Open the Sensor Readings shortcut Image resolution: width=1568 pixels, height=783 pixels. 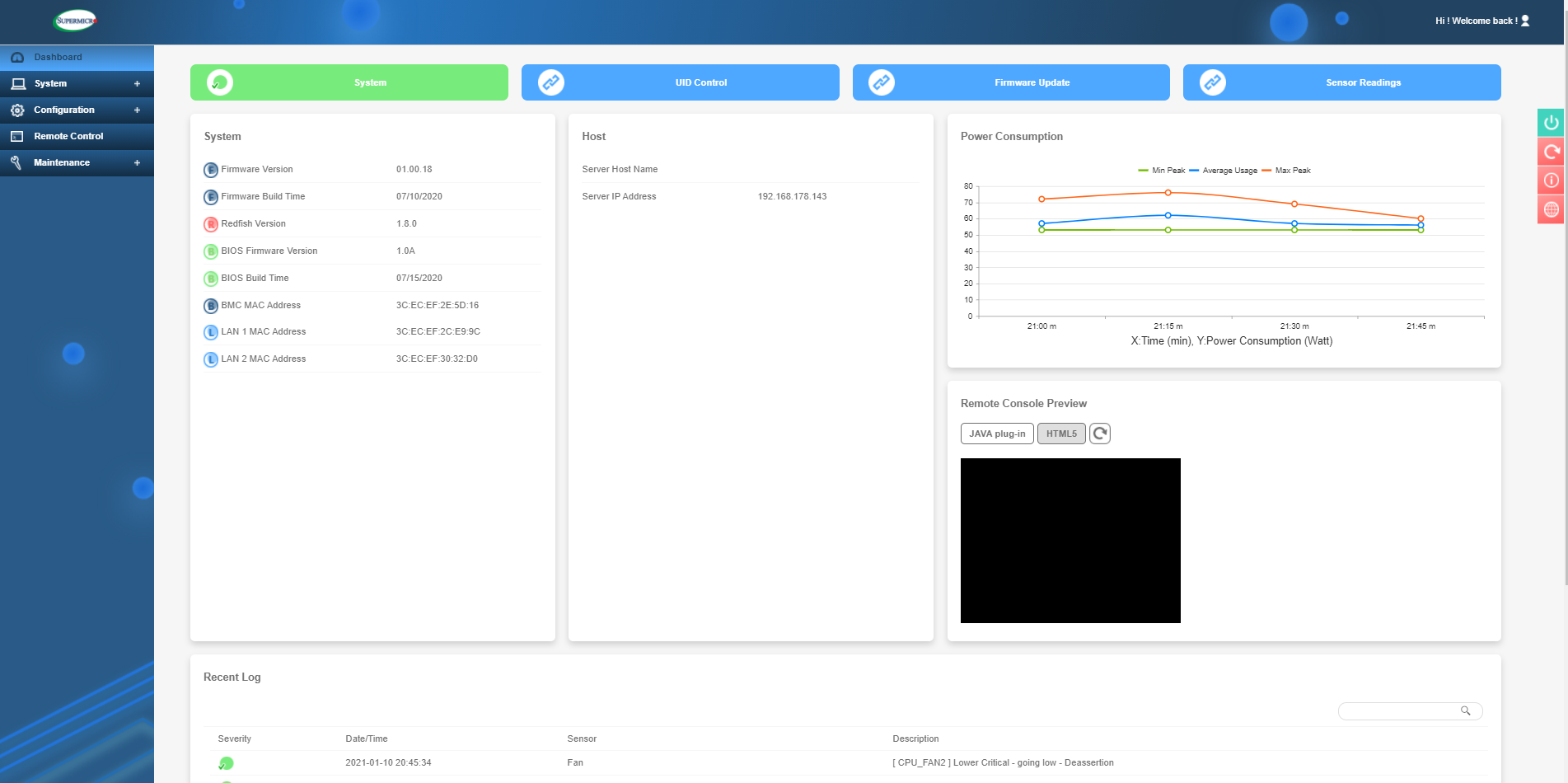pyautogui.click(x=1341, y=82)
